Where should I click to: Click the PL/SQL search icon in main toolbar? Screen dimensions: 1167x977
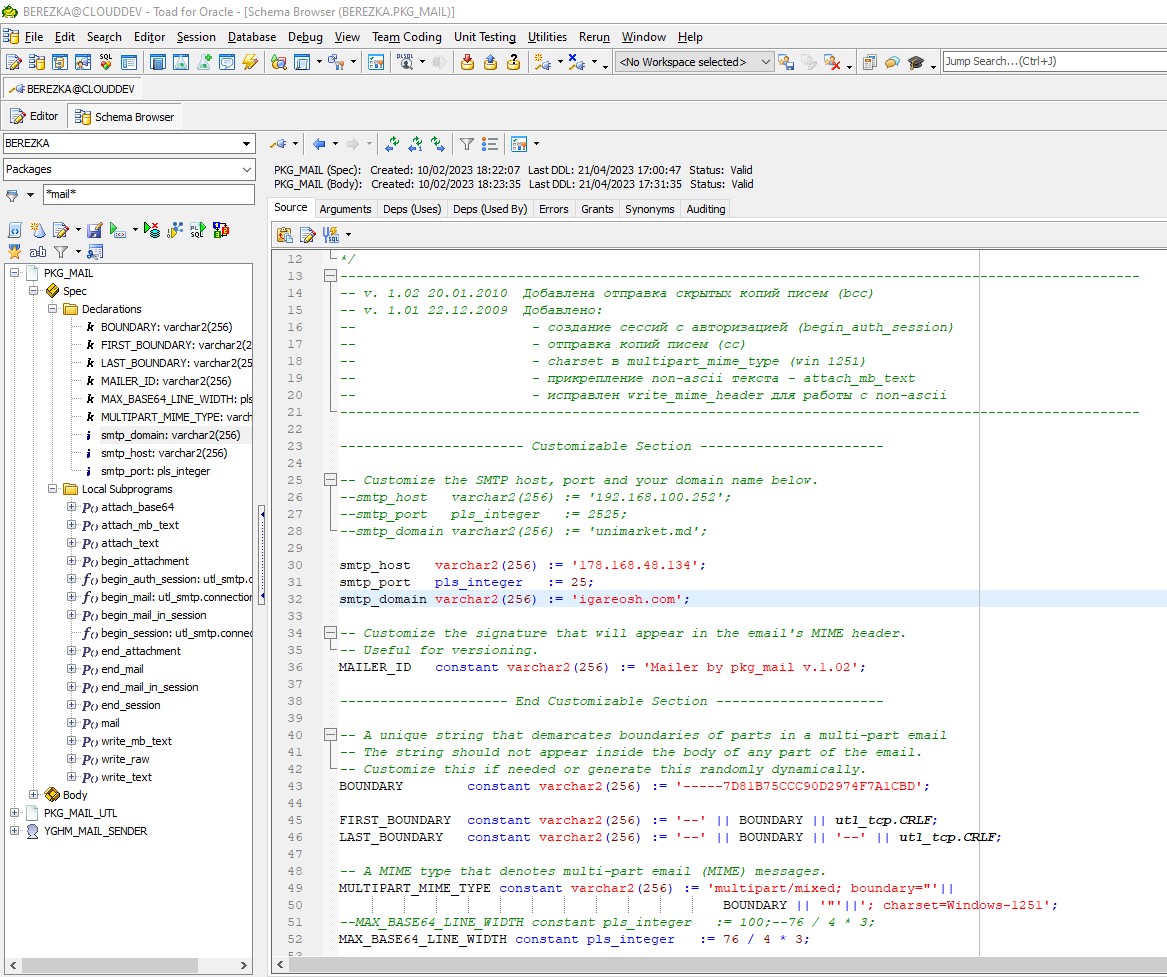[405, 63]
